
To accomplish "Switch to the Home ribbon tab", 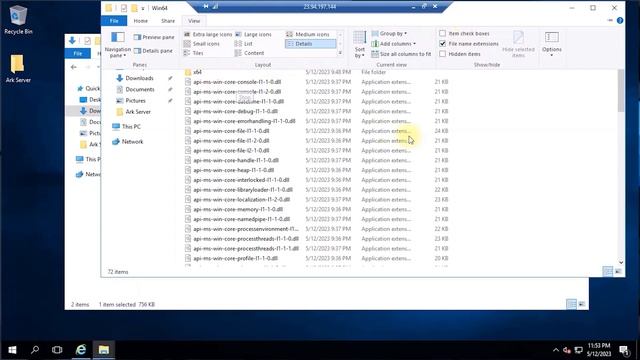I will (141, 21).
